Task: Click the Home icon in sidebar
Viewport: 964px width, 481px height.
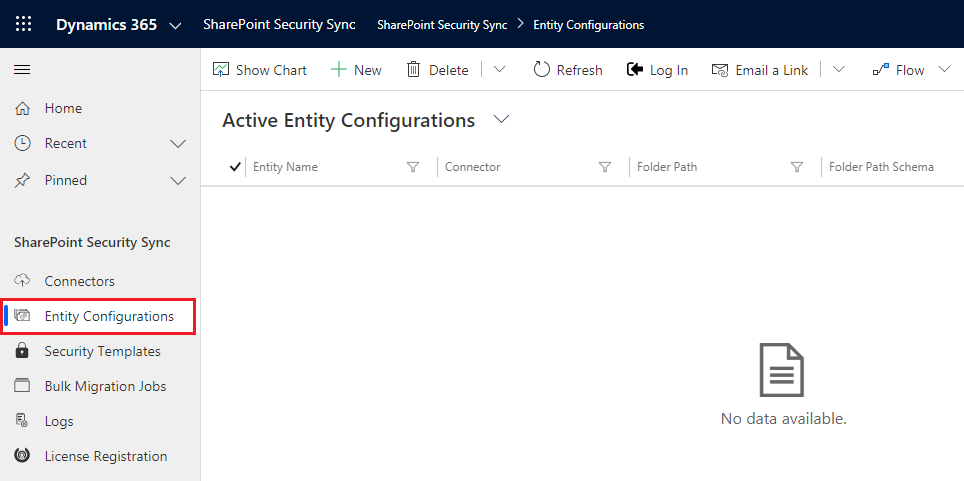Action: [x=22, y=109]
